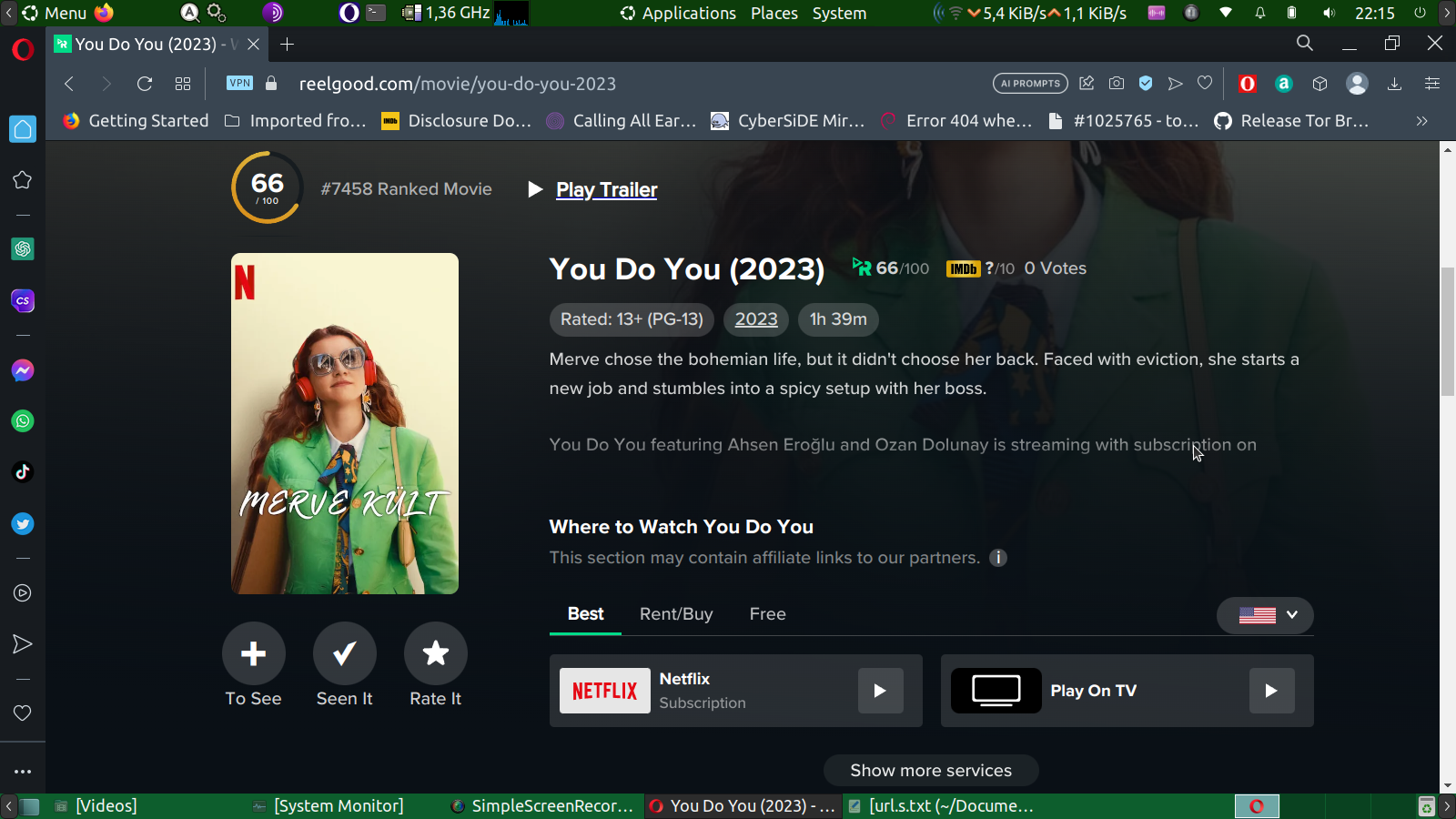Open the tab grid icon beside reload
This screenshot has height=819, width=1456.
click(183, 84)
